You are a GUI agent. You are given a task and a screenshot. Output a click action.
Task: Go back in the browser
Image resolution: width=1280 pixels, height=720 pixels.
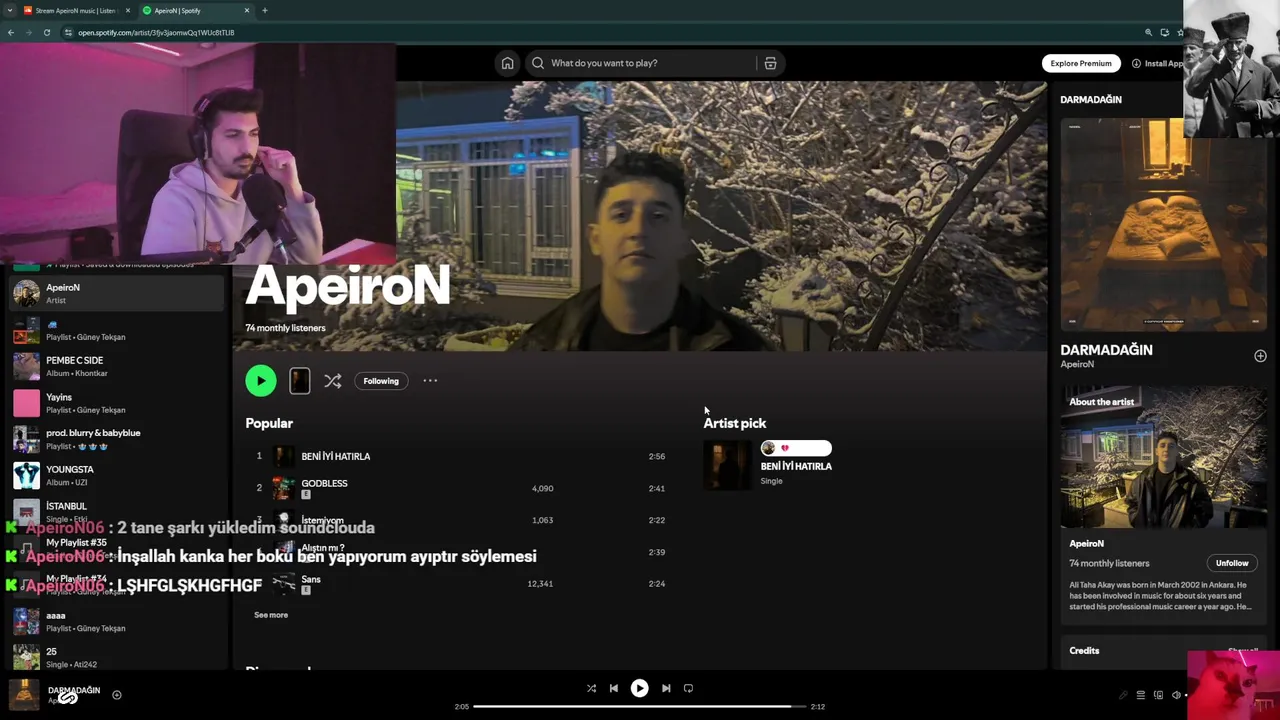coord(10,32)
